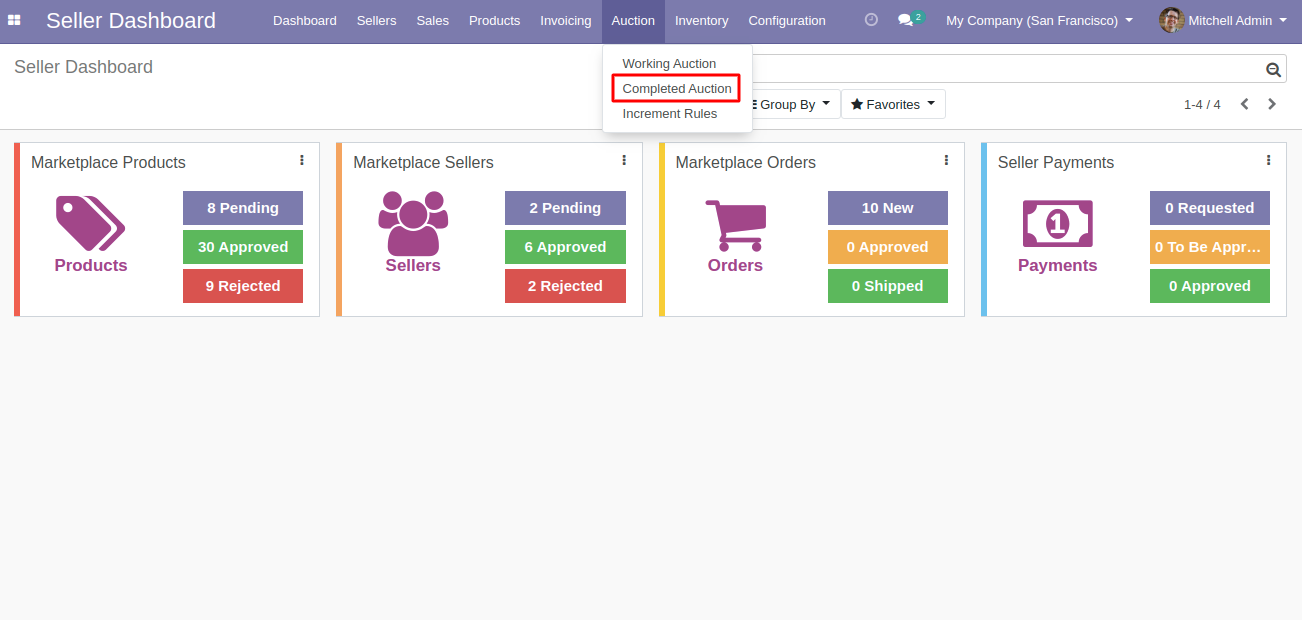Click Marketplace Orders card title
The width and height of the screenshot is (1302, 620).
point(746,162)
